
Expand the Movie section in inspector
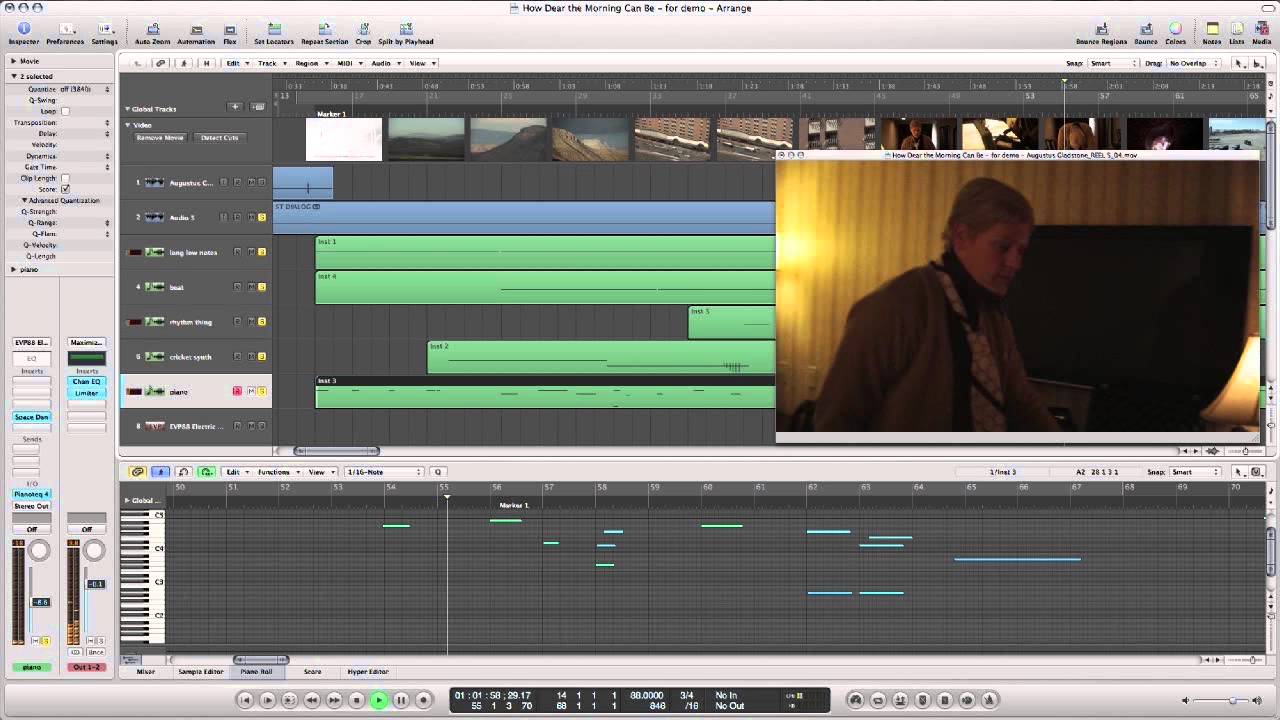tap(14, 61)
